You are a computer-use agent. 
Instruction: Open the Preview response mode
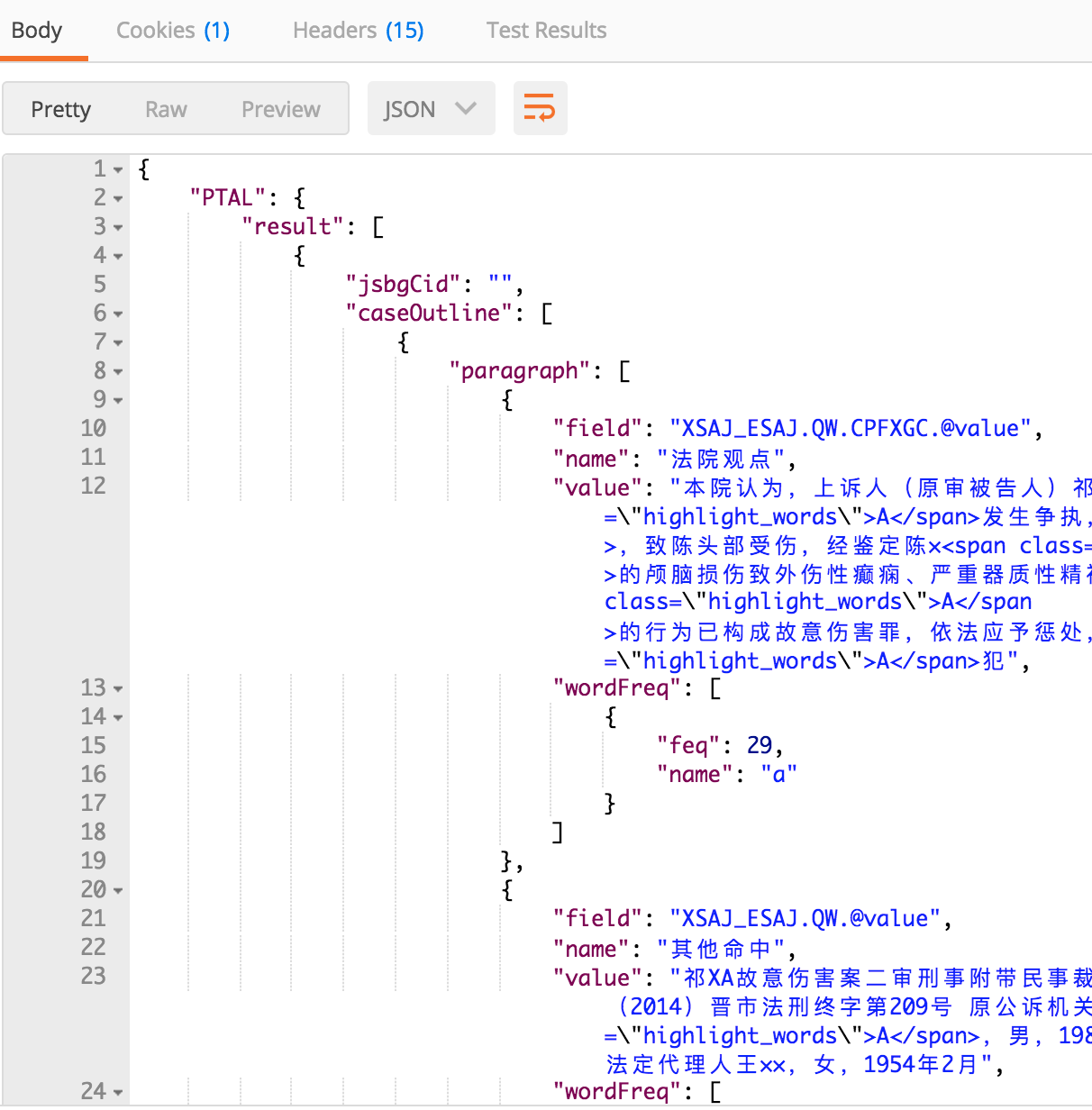(280, 108)
